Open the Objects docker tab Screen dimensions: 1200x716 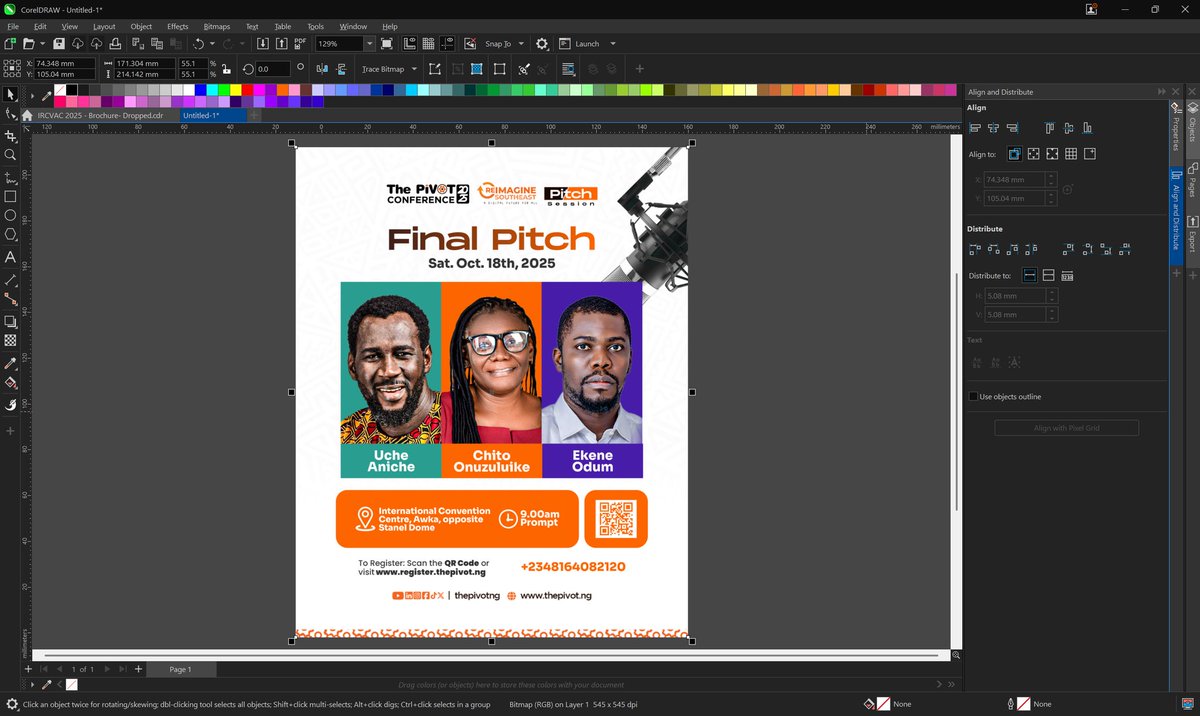(x=1193, y=123)
